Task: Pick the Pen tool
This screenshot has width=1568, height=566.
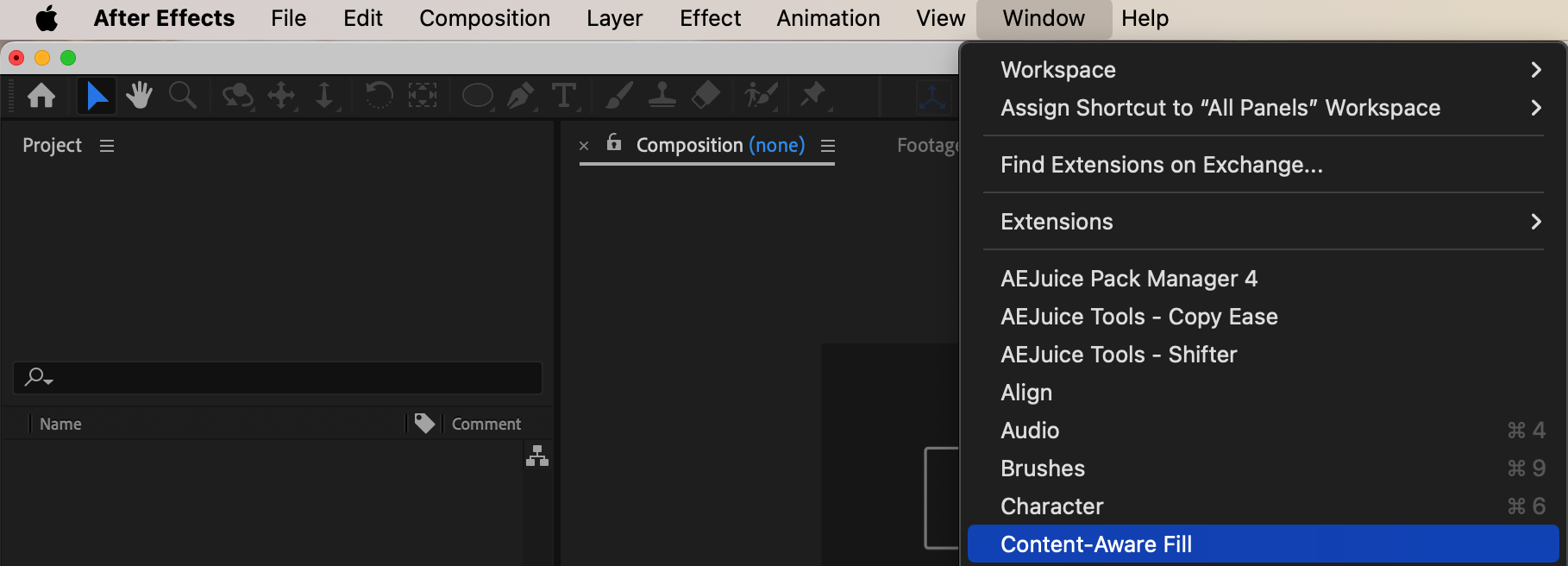Action: point(520,95)
